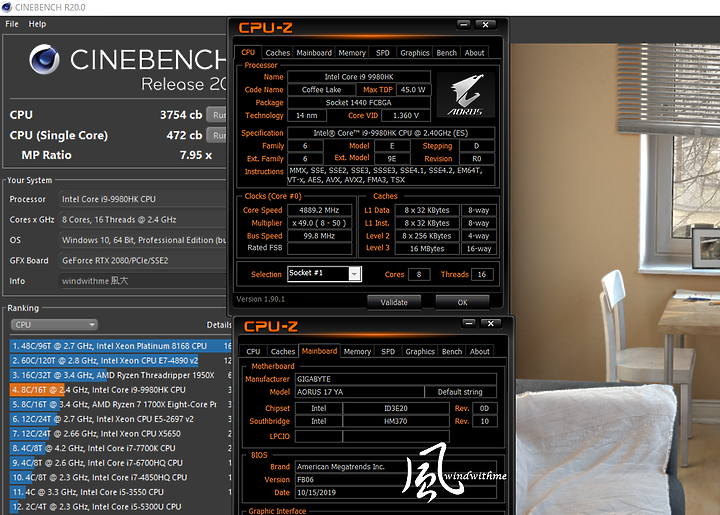This screenshot has width=720, height=515.
Task: Open the File menu in Cinebench
Action: (12, 24)
